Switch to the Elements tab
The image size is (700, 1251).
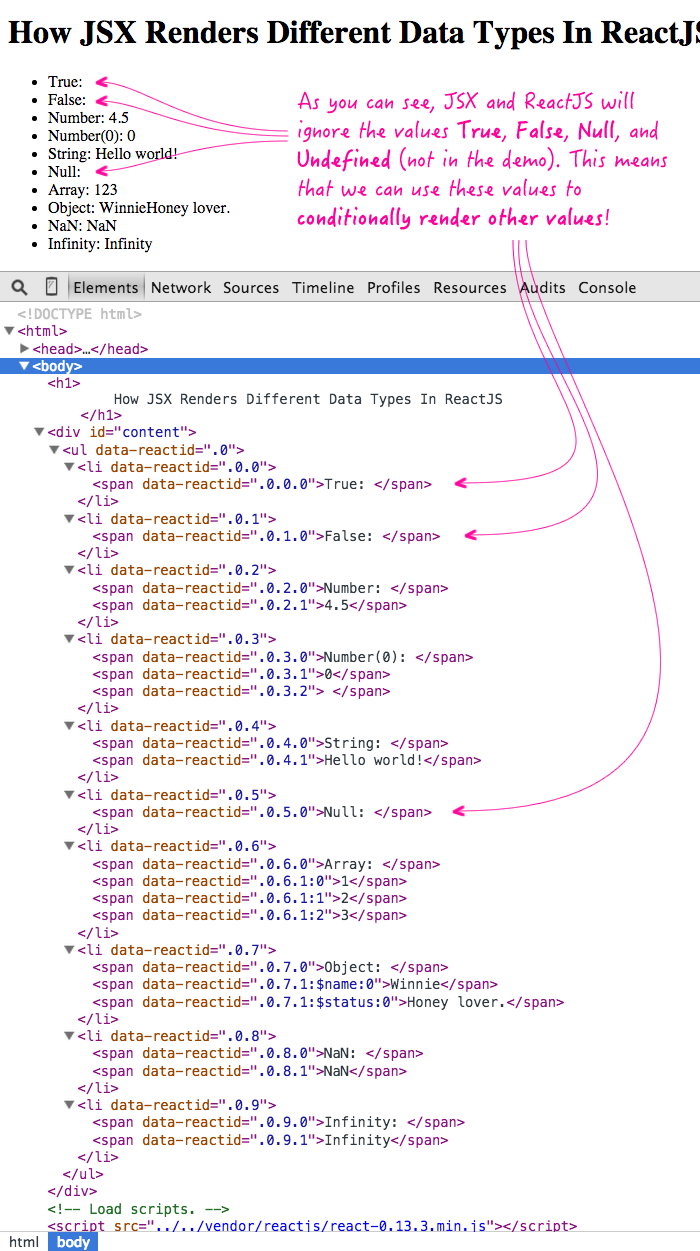(106, 287)
